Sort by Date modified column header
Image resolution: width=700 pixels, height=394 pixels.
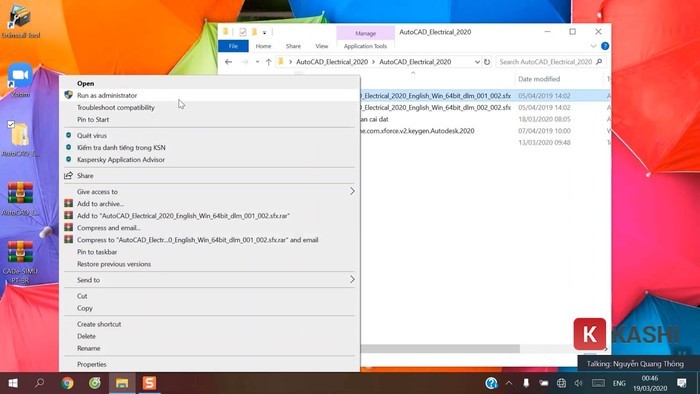pyautogui.click(x=539, y=79)
